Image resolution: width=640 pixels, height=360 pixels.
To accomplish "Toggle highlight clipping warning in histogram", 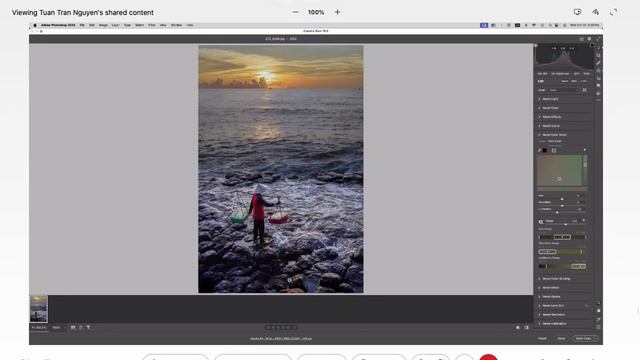I will pyautogui.click(x=592, y=46).
